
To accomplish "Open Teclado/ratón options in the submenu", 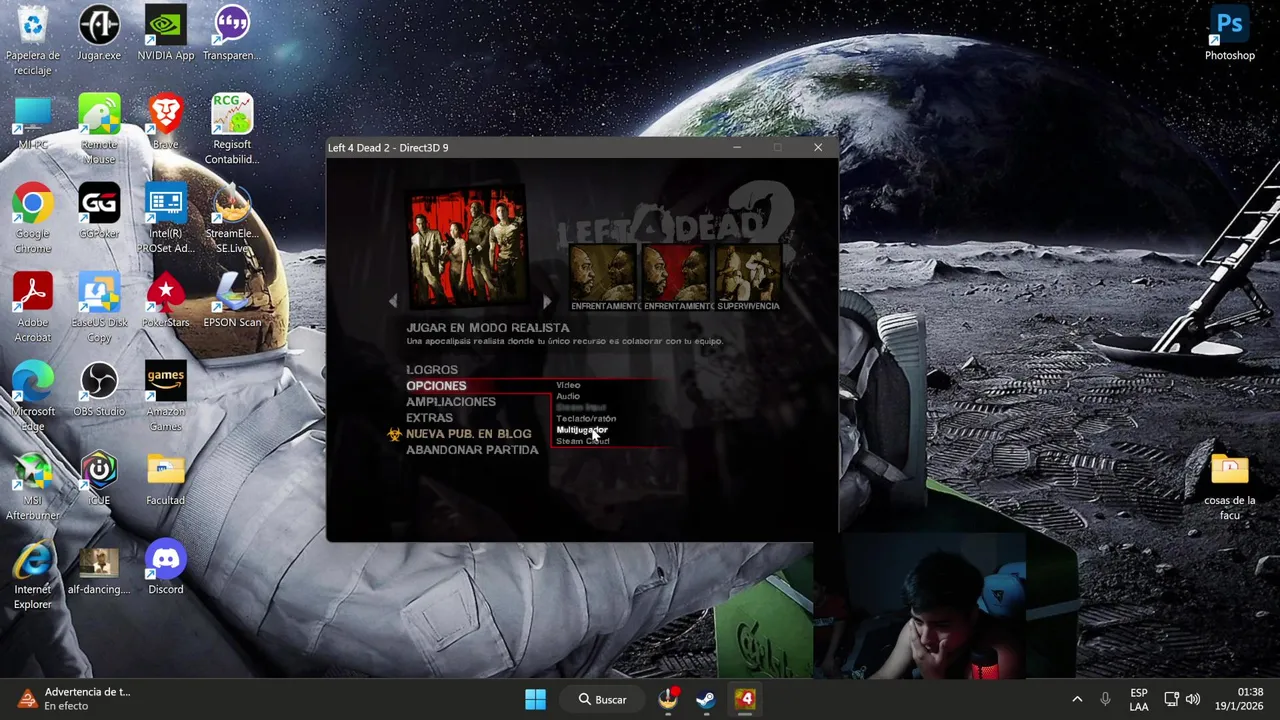I will tap(586, 418).
